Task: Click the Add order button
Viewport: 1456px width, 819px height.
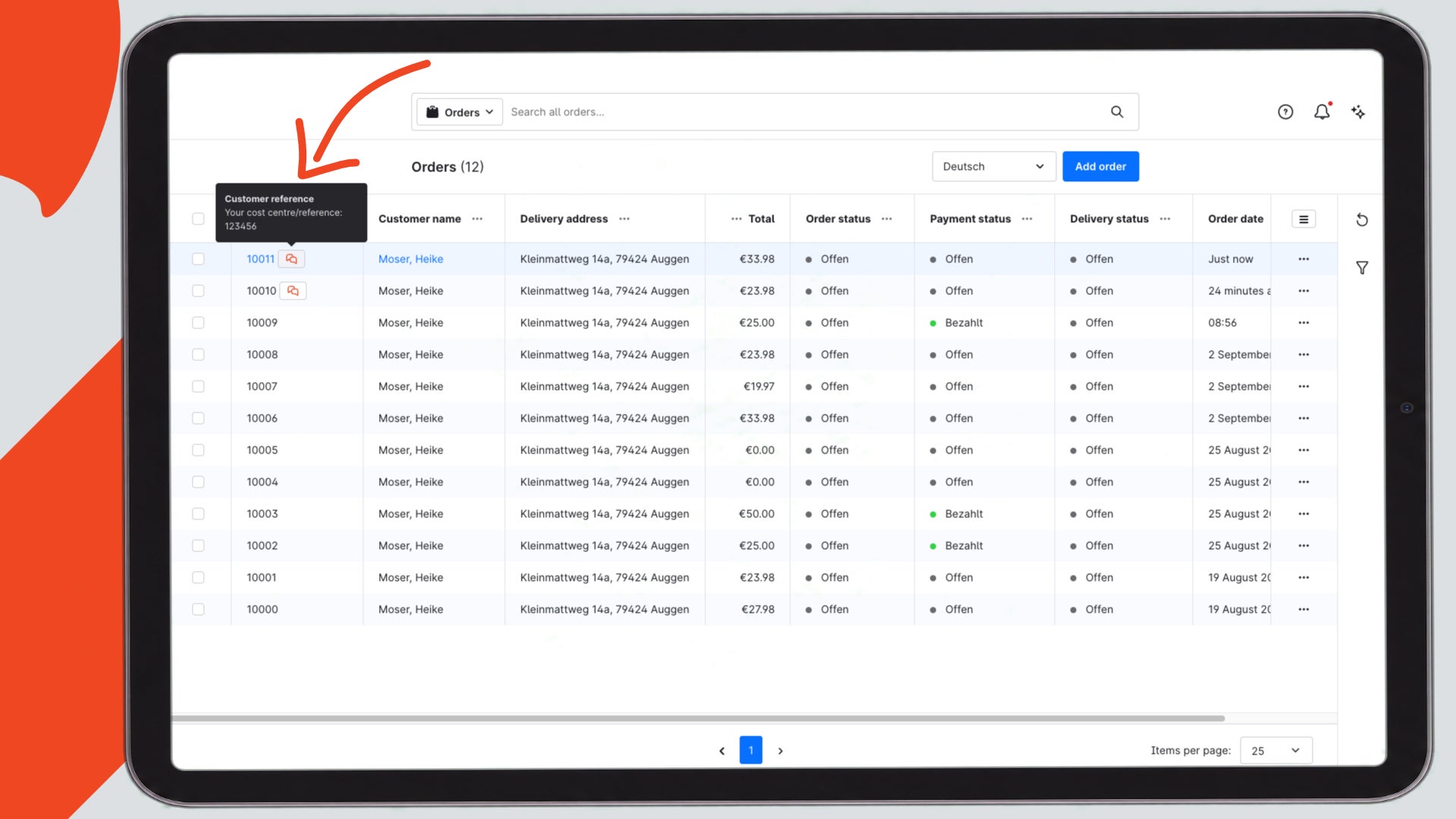Action: (1100, 167)
